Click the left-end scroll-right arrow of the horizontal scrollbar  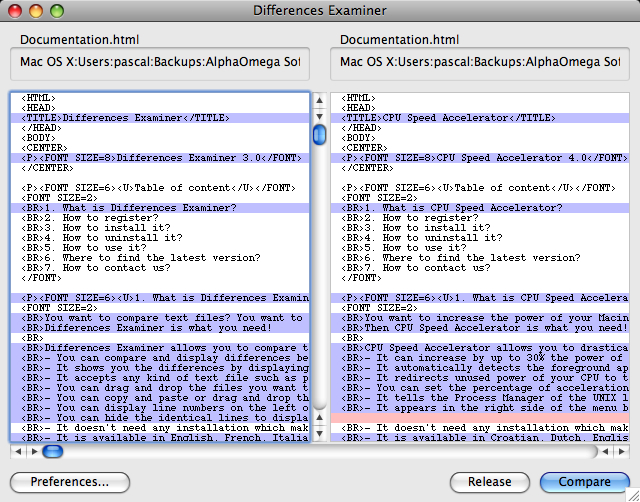(34, 451)
